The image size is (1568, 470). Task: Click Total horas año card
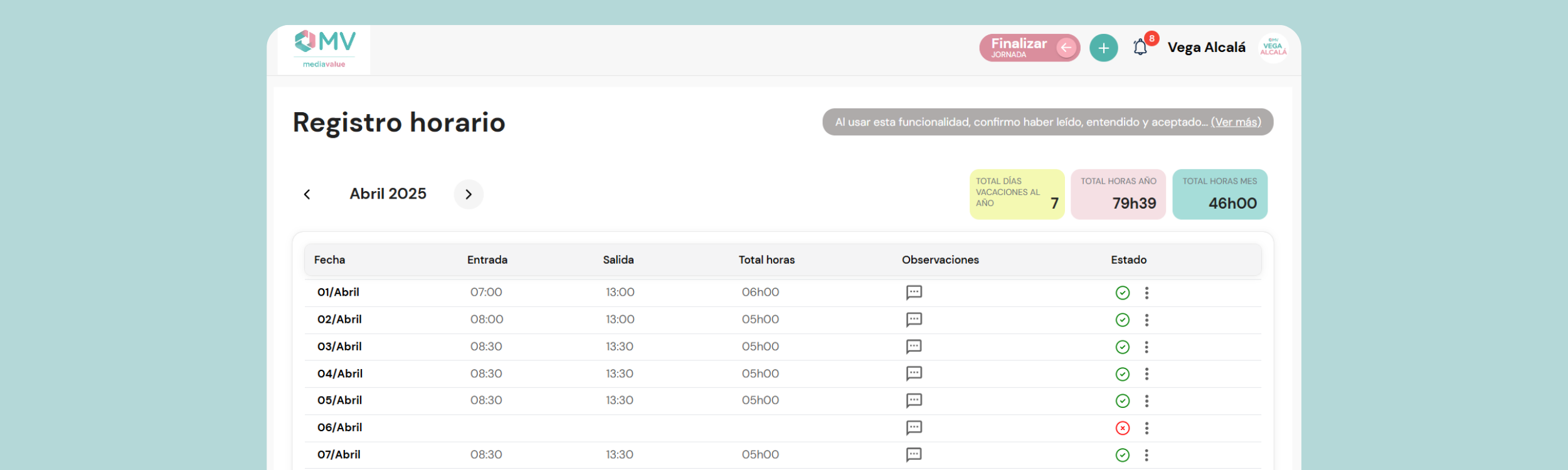pyautogui.click(x=1118, y=194)
